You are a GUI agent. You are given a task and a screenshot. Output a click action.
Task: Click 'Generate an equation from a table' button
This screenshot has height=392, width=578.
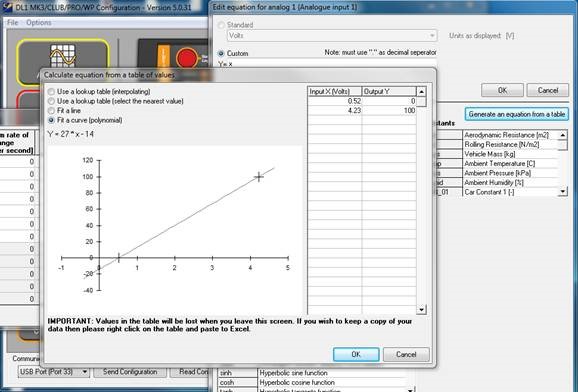pos(516,114)
